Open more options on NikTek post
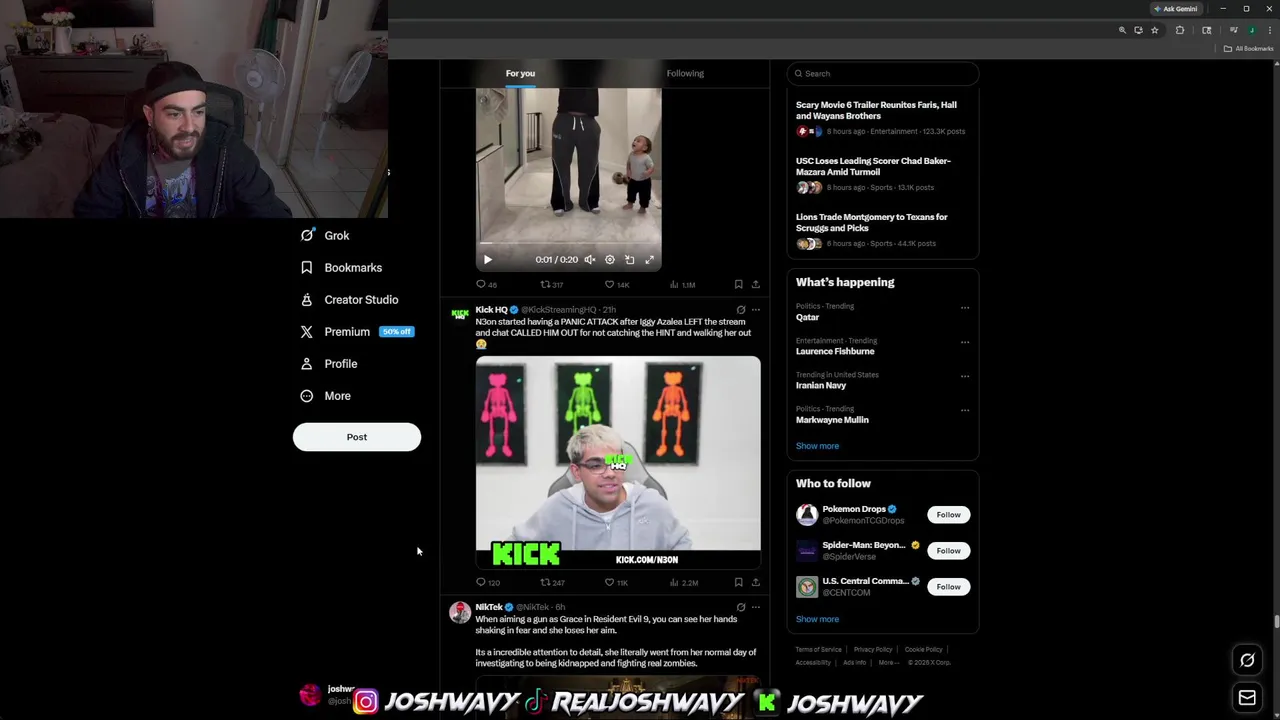The height and width of the screenshot is (720, 1280). [x=756, y=607]
